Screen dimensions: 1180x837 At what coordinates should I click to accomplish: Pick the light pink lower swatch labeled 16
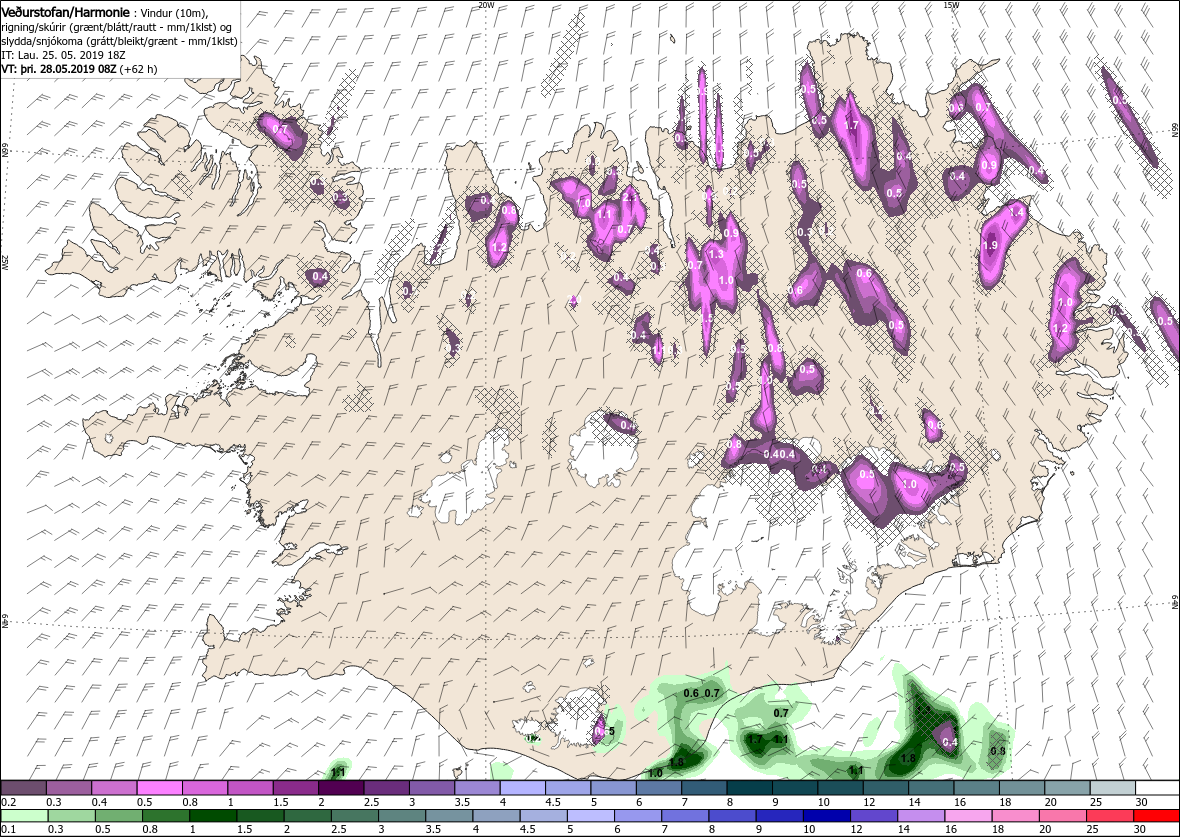(967, 816)
